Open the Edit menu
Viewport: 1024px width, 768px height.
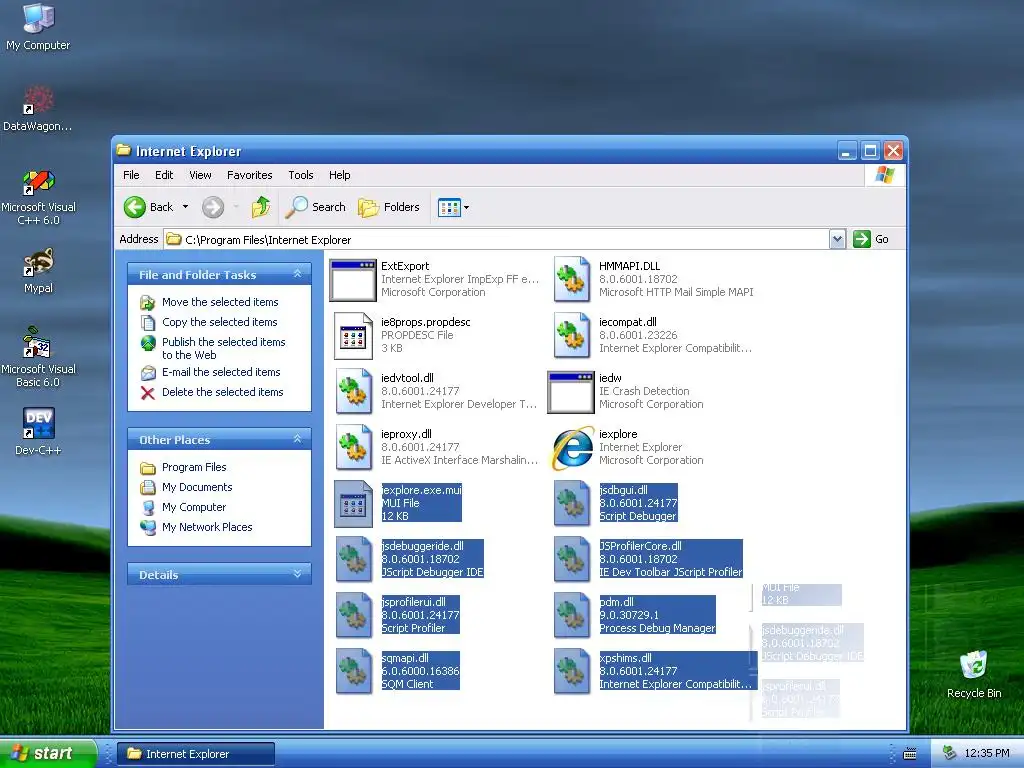coord(164,175)
